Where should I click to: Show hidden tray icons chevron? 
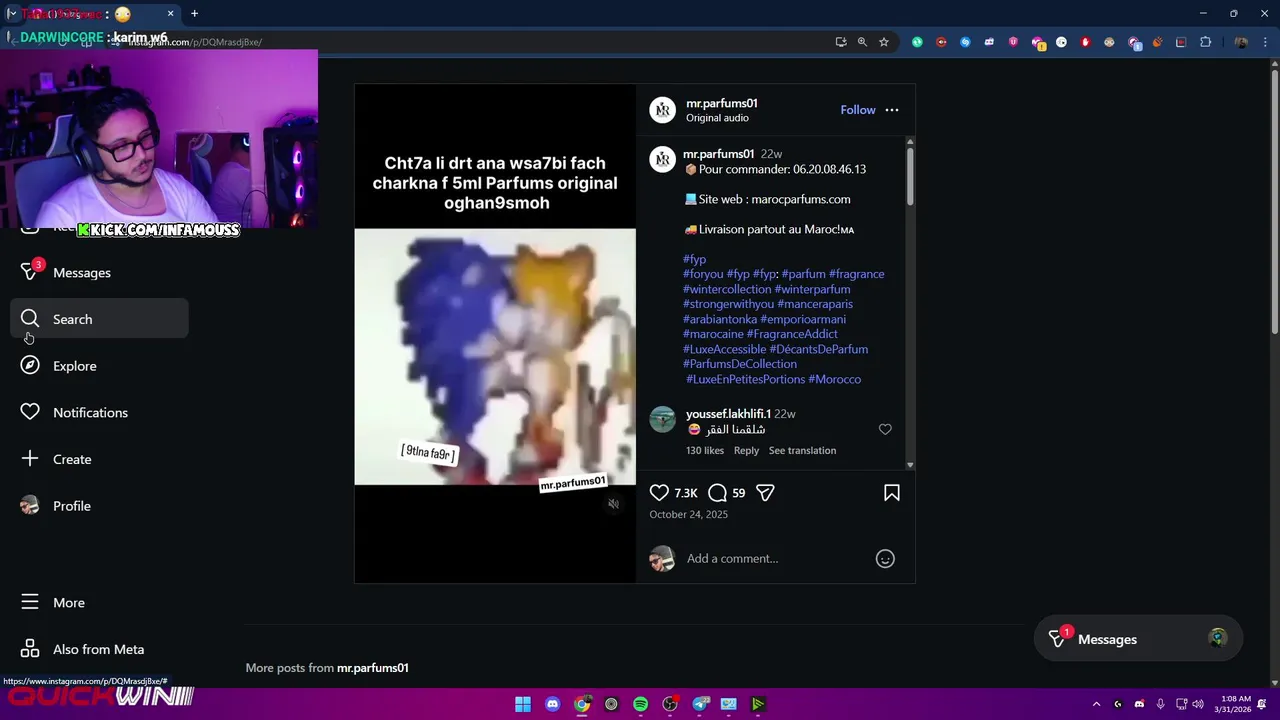tap(1096, 704)
